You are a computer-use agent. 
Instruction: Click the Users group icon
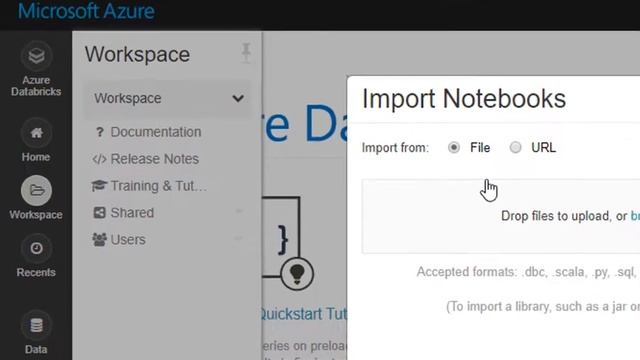click(99, 240)
